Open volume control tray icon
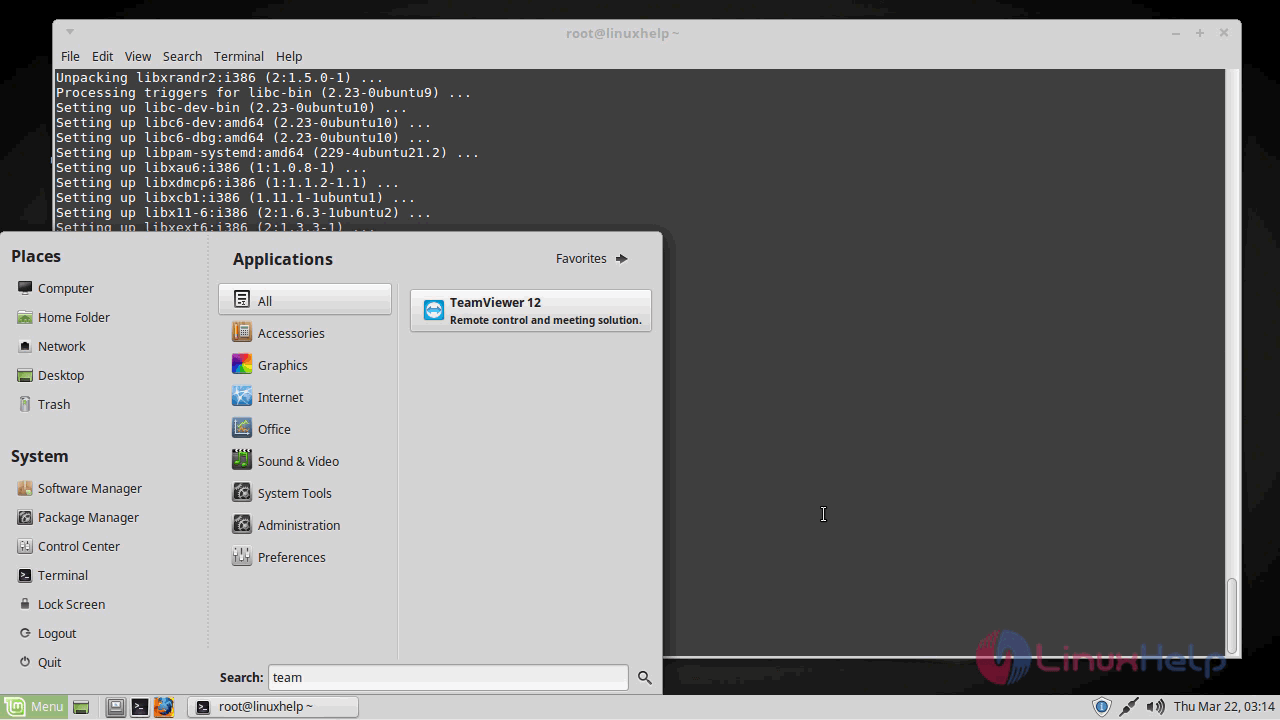Screen dimensions: 1280x720 coord(1155,707)
